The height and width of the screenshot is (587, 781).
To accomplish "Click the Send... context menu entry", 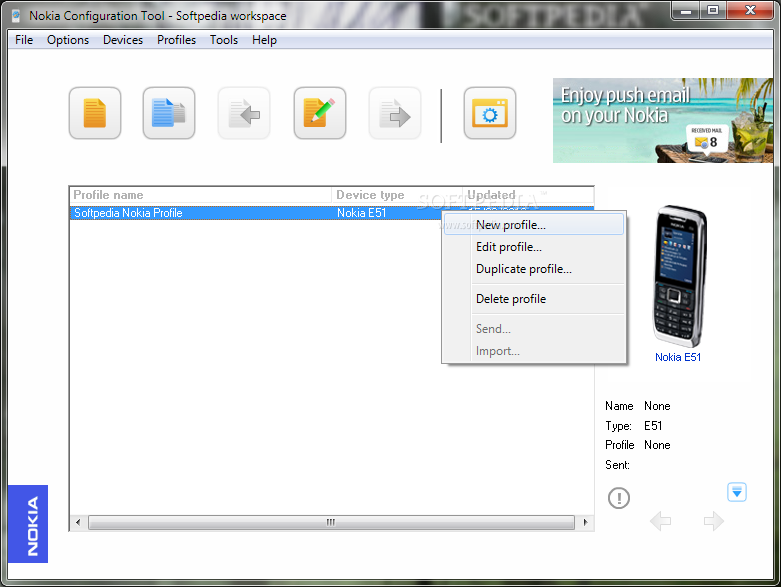I will [x=533, y=329].
